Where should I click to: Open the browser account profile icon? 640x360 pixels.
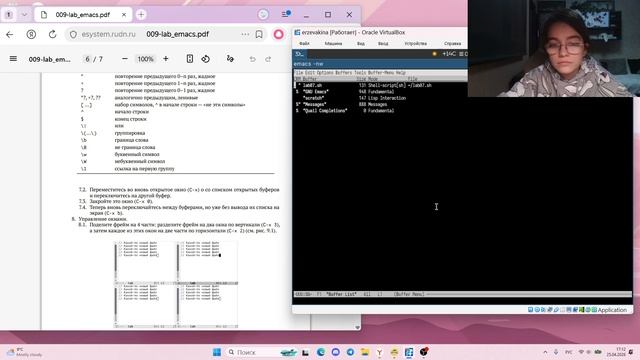point(31,35)
